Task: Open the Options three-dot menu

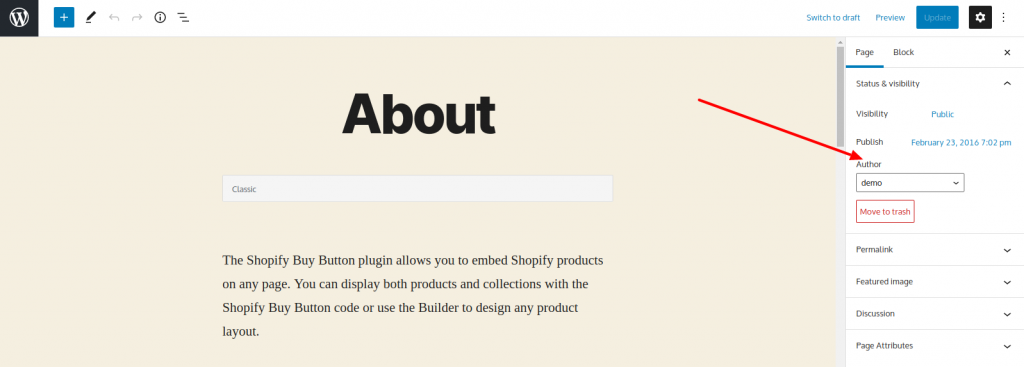Action: click(1004, 18)
